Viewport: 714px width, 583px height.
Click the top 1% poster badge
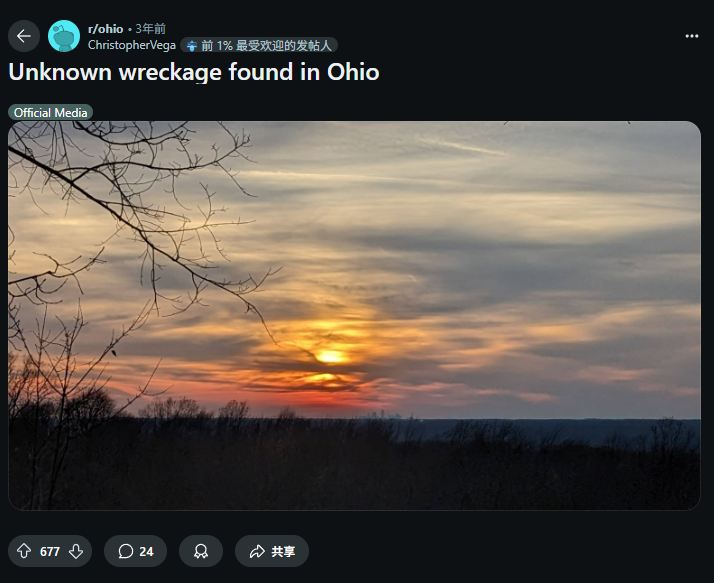(x=259, y=45)
